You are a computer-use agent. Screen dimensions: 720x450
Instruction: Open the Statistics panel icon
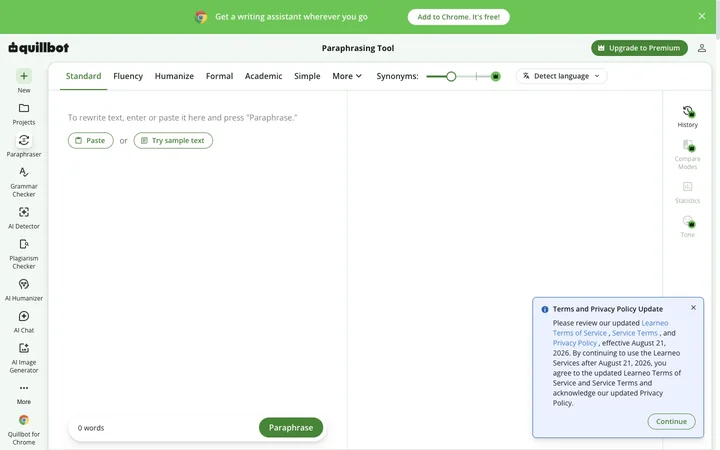click(687, 186)
